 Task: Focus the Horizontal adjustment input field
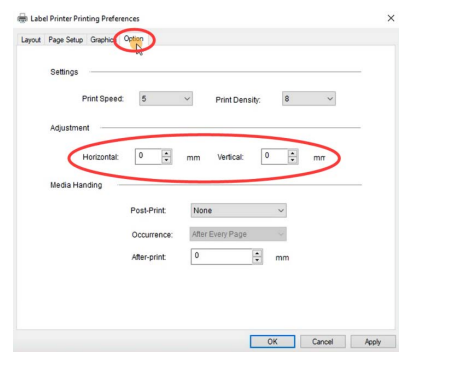(149, 157)
